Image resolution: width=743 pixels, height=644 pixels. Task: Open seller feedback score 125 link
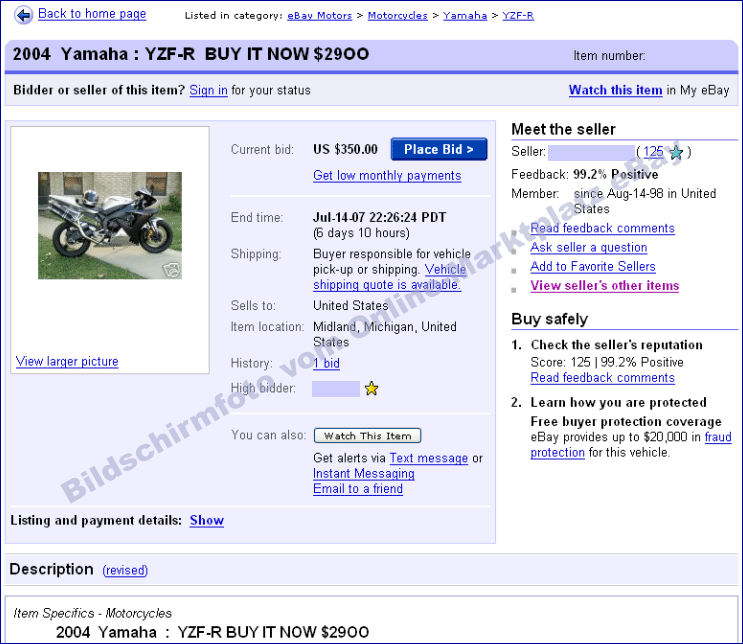tap(653, 152)
